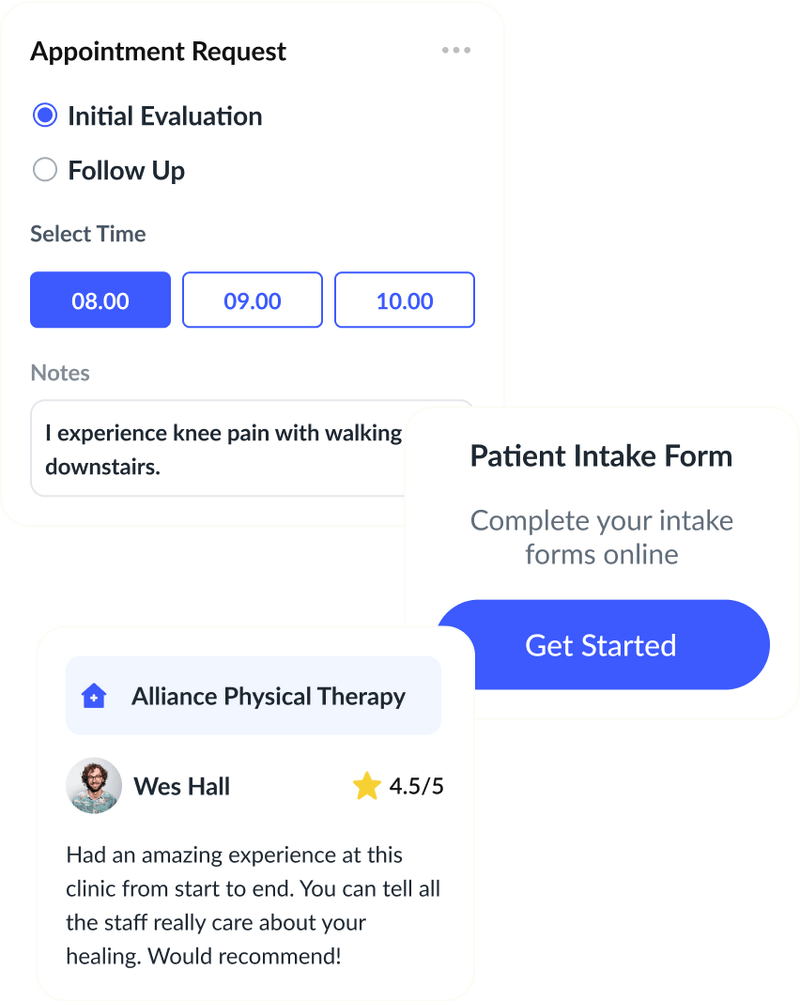Select the Initial Evaluation radio button

tap(45, 116)
